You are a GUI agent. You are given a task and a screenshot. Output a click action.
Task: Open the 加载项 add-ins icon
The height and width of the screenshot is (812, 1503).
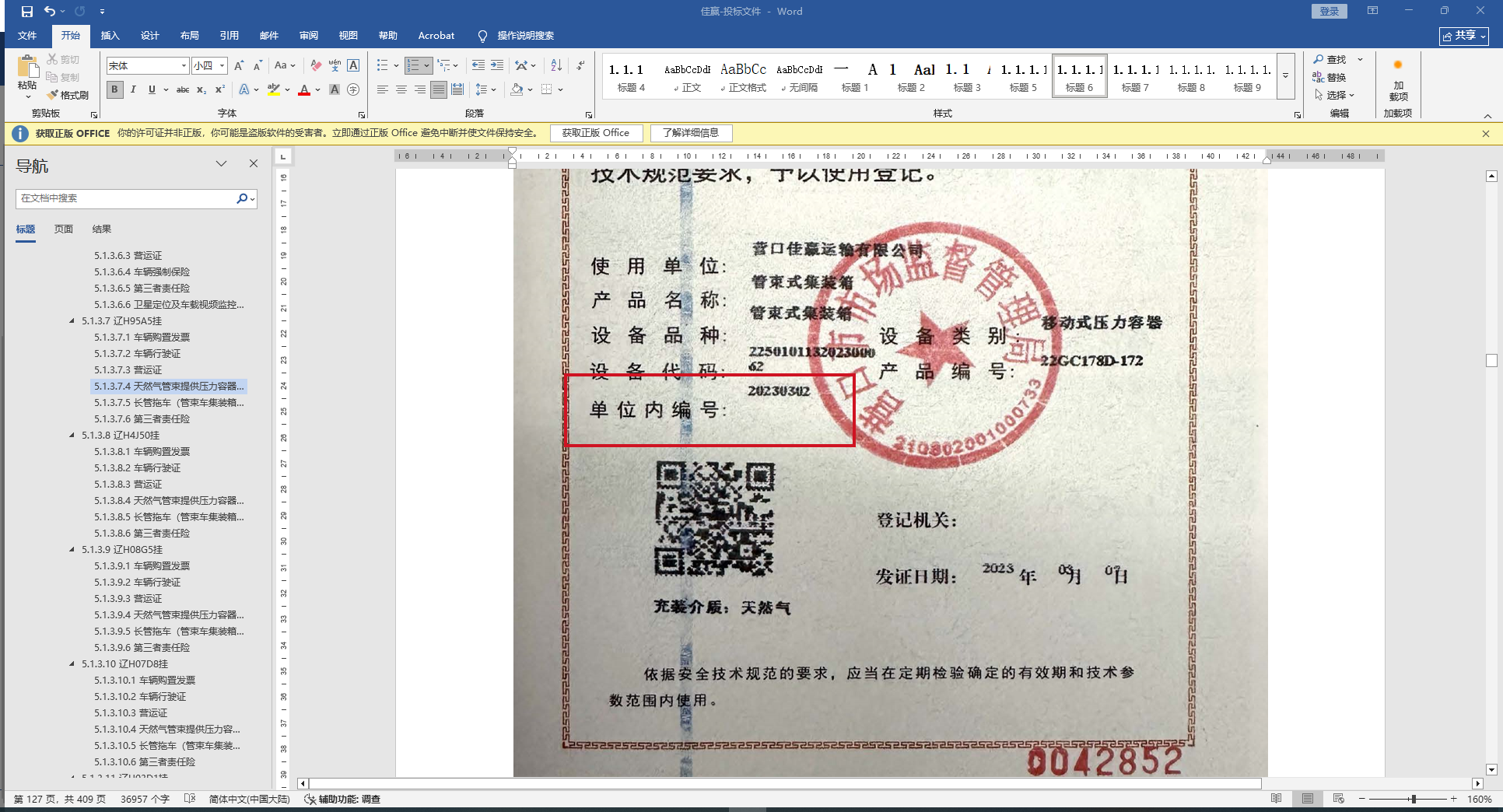coord(1398,79)
